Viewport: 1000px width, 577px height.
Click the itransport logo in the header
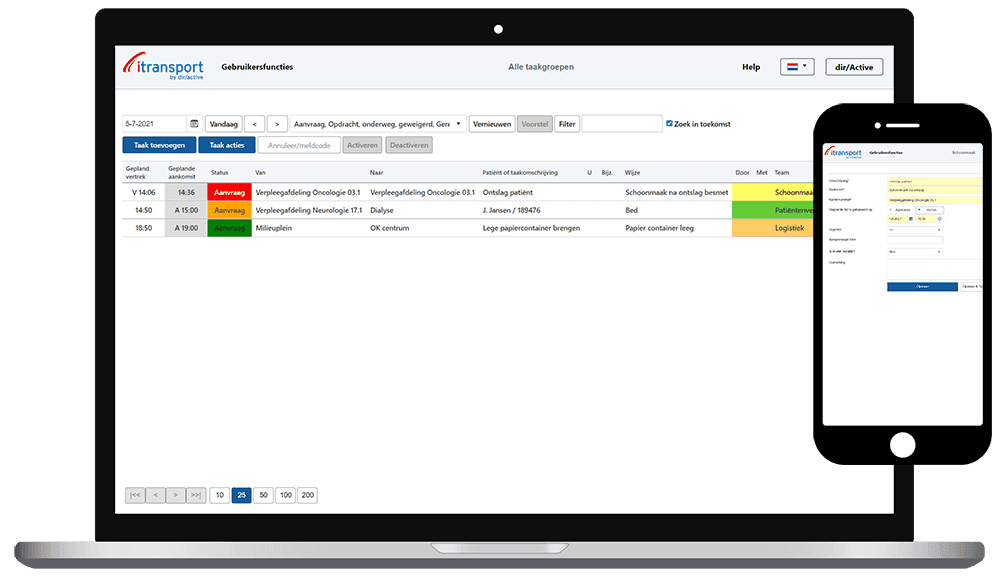pos(157,67)
